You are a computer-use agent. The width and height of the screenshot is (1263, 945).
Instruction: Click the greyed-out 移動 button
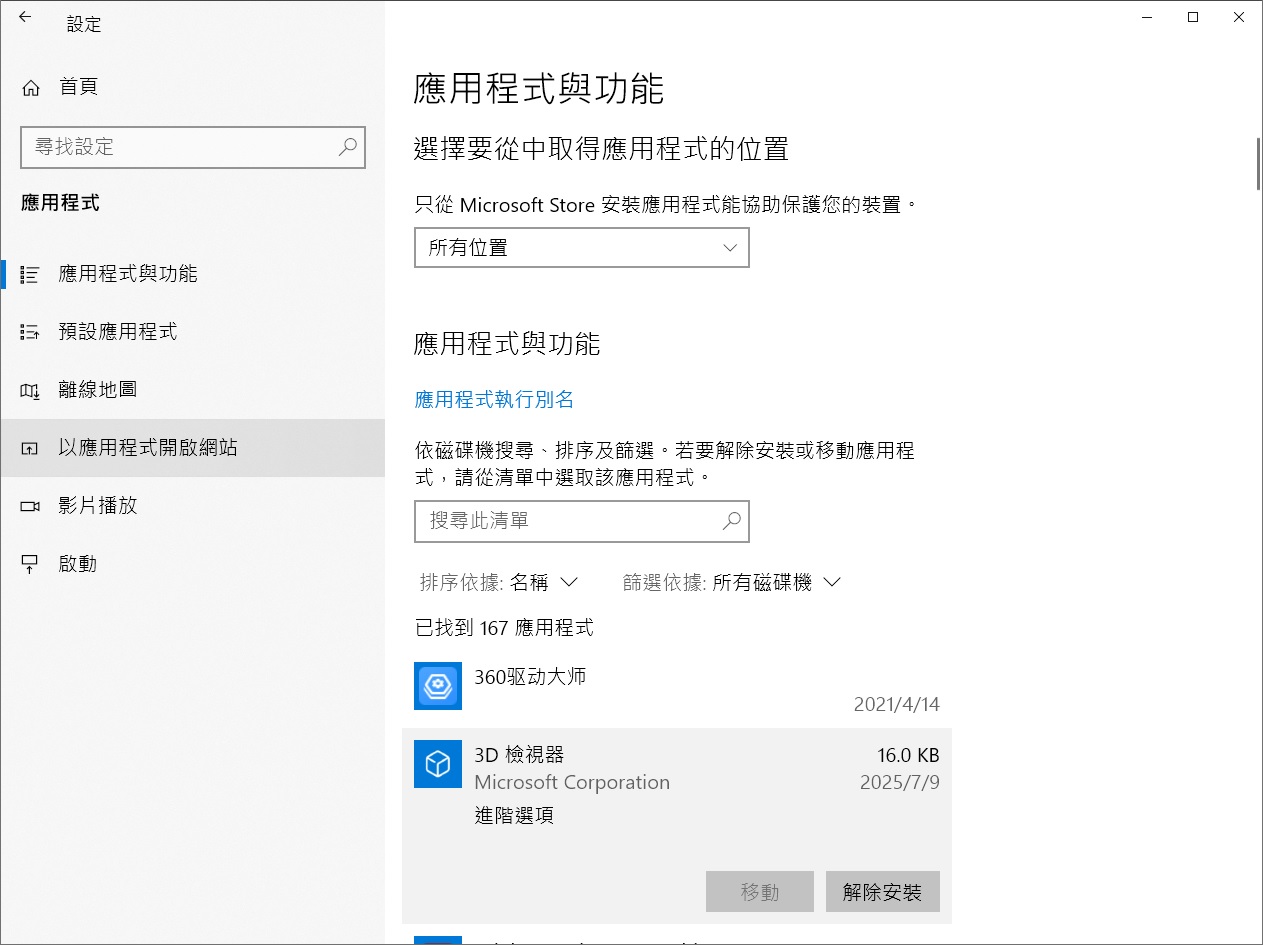tap(759, 892)
